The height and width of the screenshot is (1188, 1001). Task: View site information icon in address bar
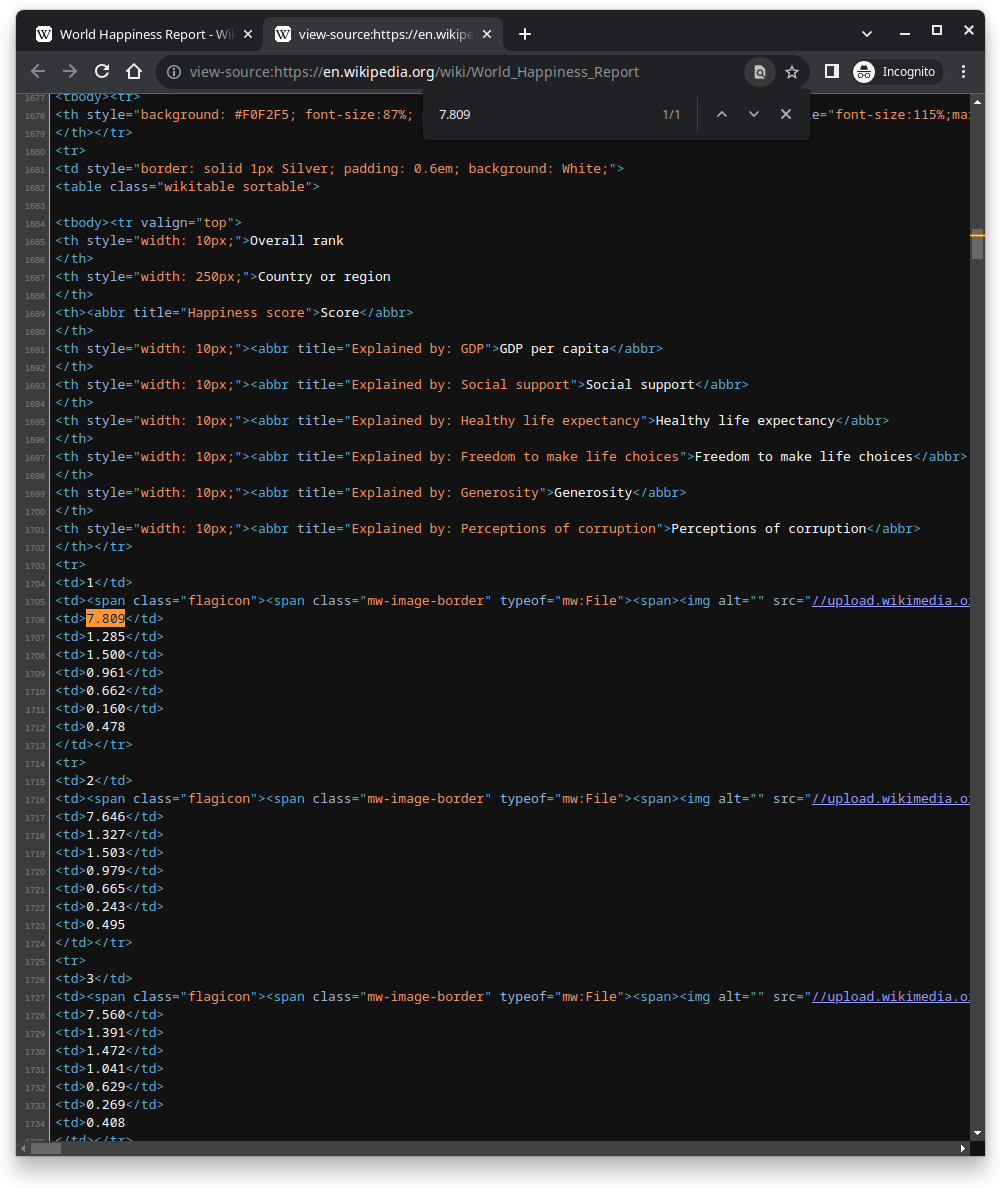(x=174, y=72)
